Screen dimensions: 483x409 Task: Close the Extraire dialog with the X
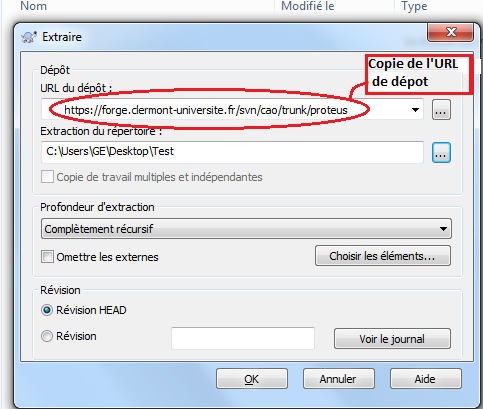click(x=450, y=32)
